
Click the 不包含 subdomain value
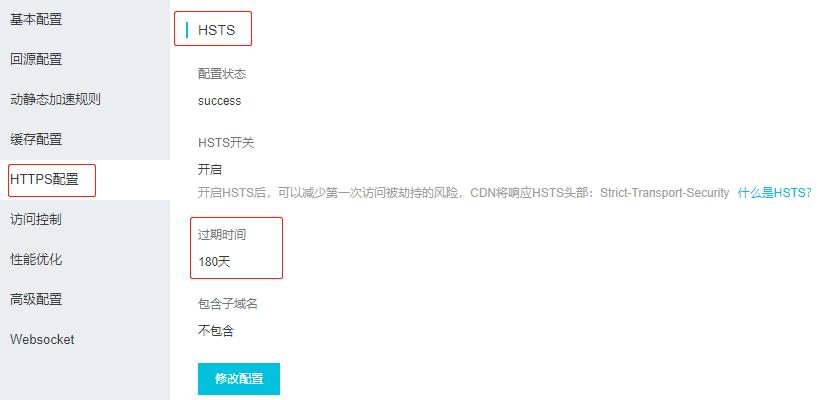click(x=216, y=330)
